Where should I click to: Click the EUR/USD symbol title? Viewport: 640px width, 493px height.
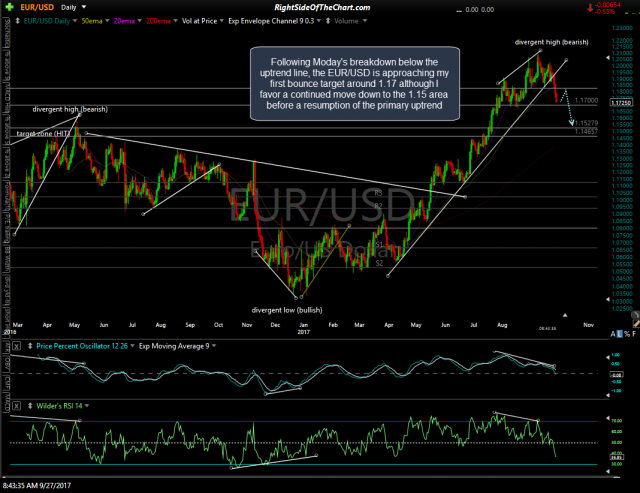[x=37, y=7]
